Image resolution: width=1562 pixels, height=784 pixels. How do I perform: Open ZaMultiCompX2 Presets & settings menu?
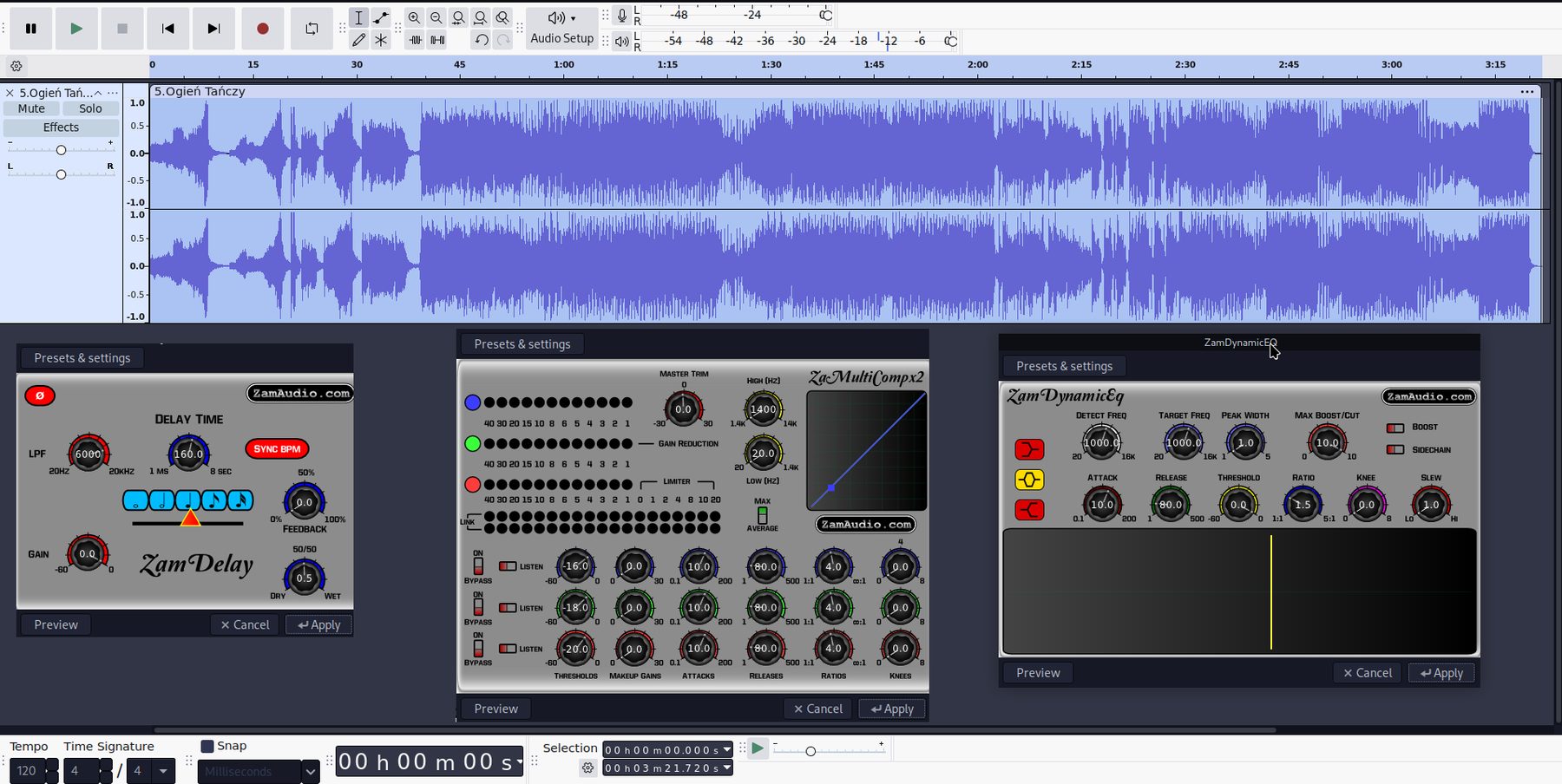pyautogui.click(x=522, y=344)
